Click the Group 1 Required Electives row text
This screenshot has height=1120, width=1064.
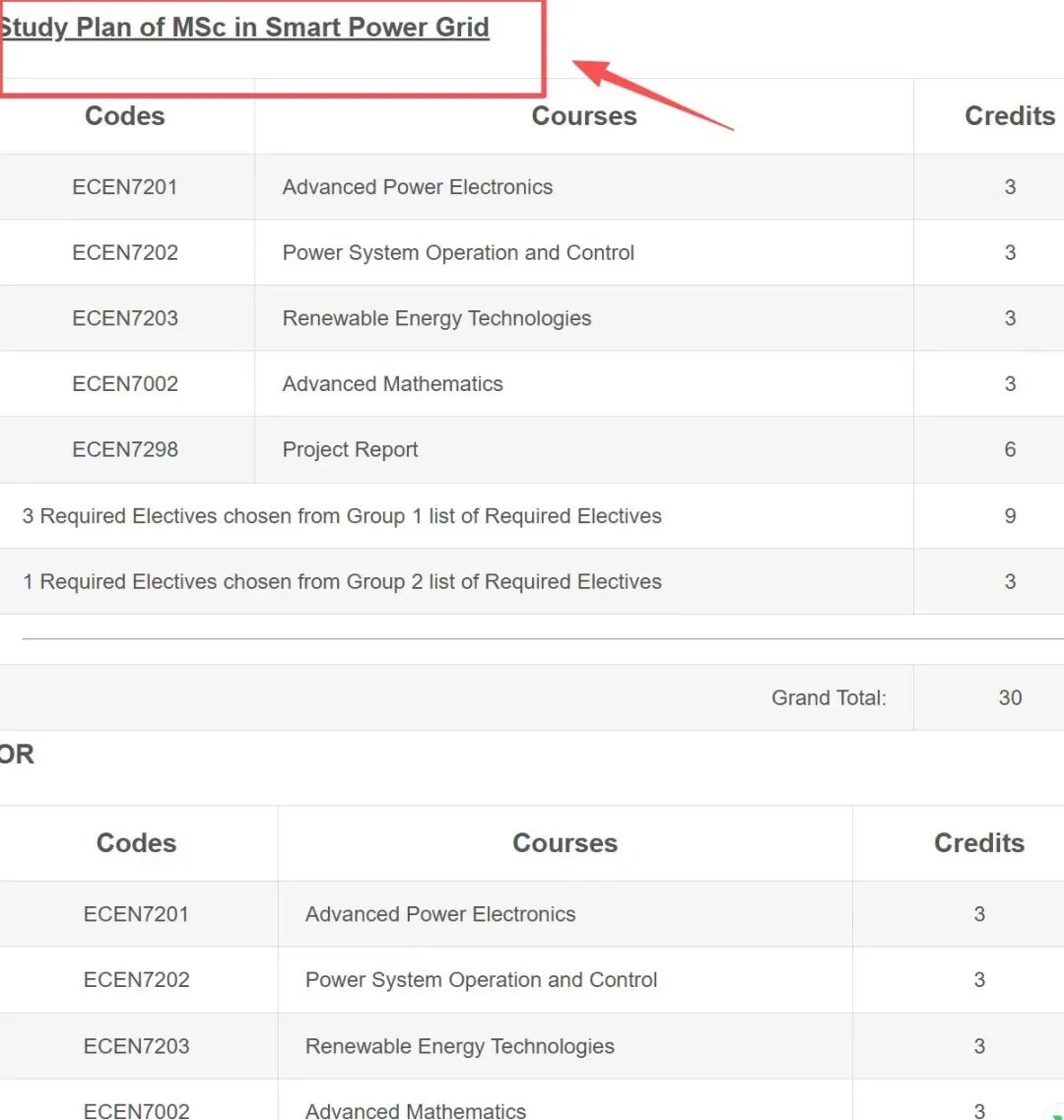pos(342,516)
